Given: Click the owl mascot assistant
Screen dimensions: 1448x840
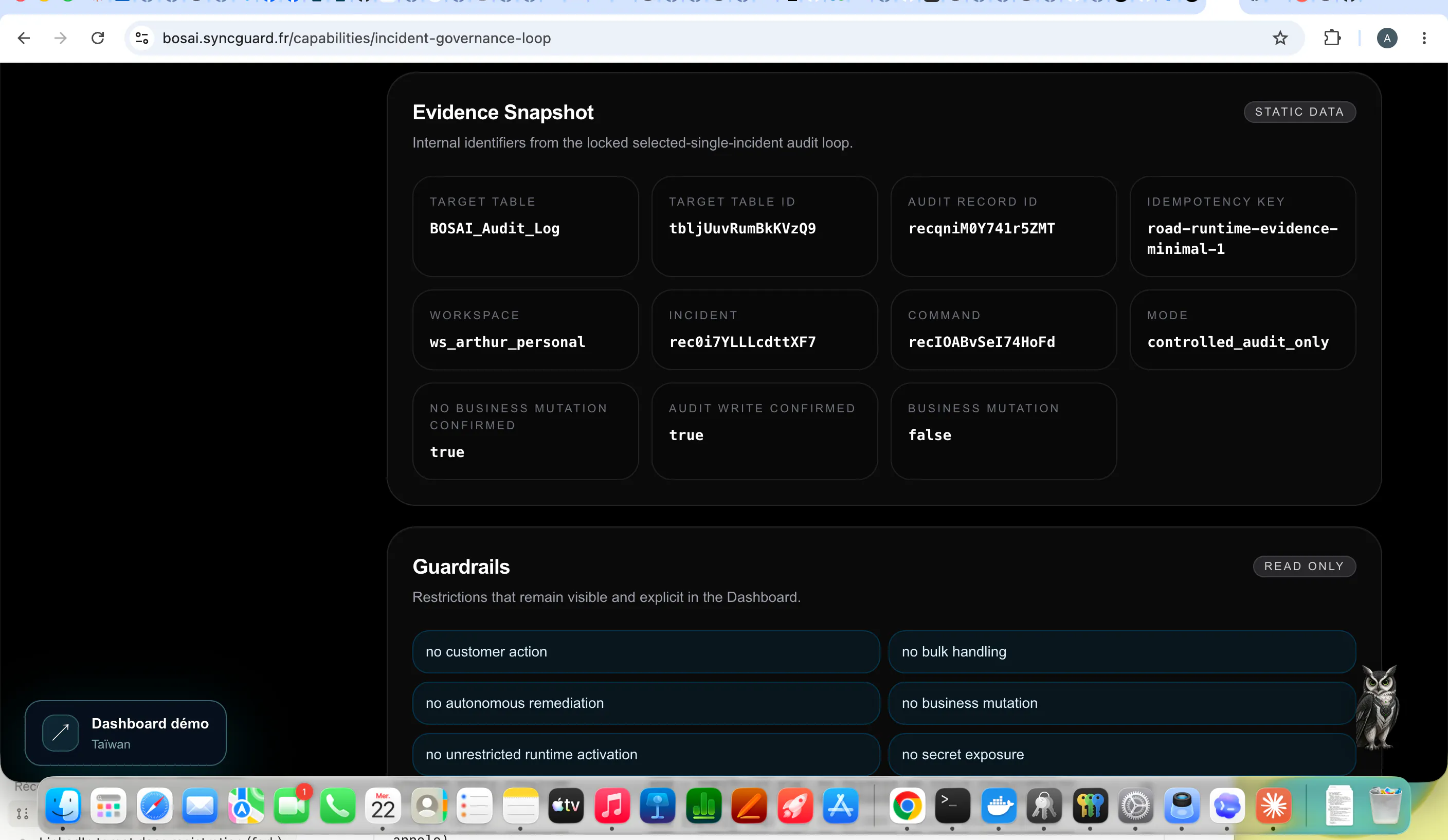Looking at the screenshot, I should (x=1379, y=708).
